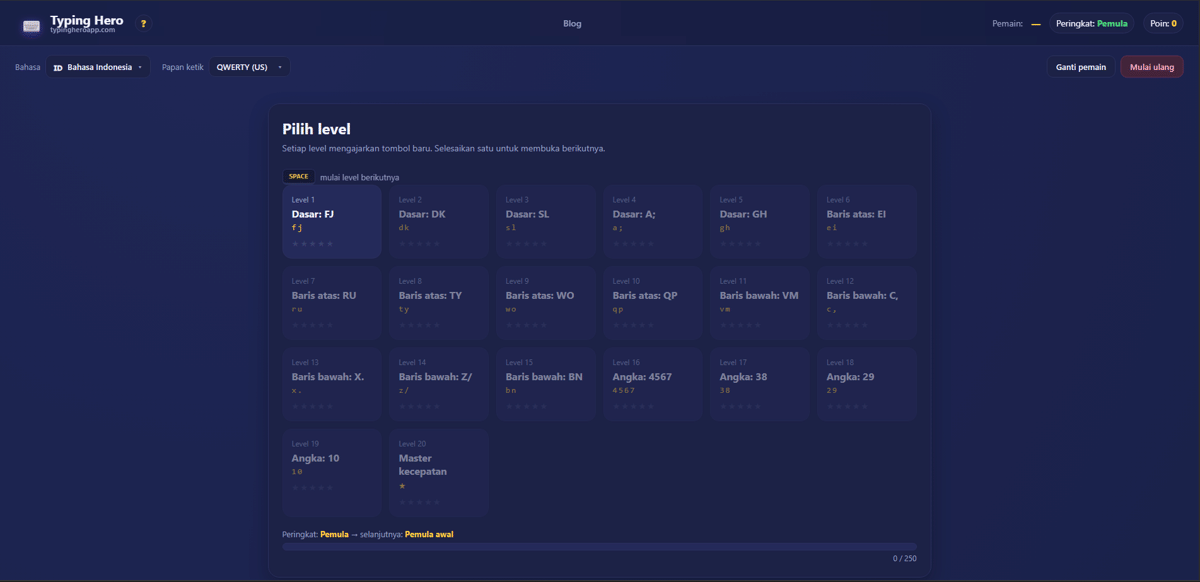Click the Typing Hero title link
The image size is (1200, 582).
click(86, 20)
